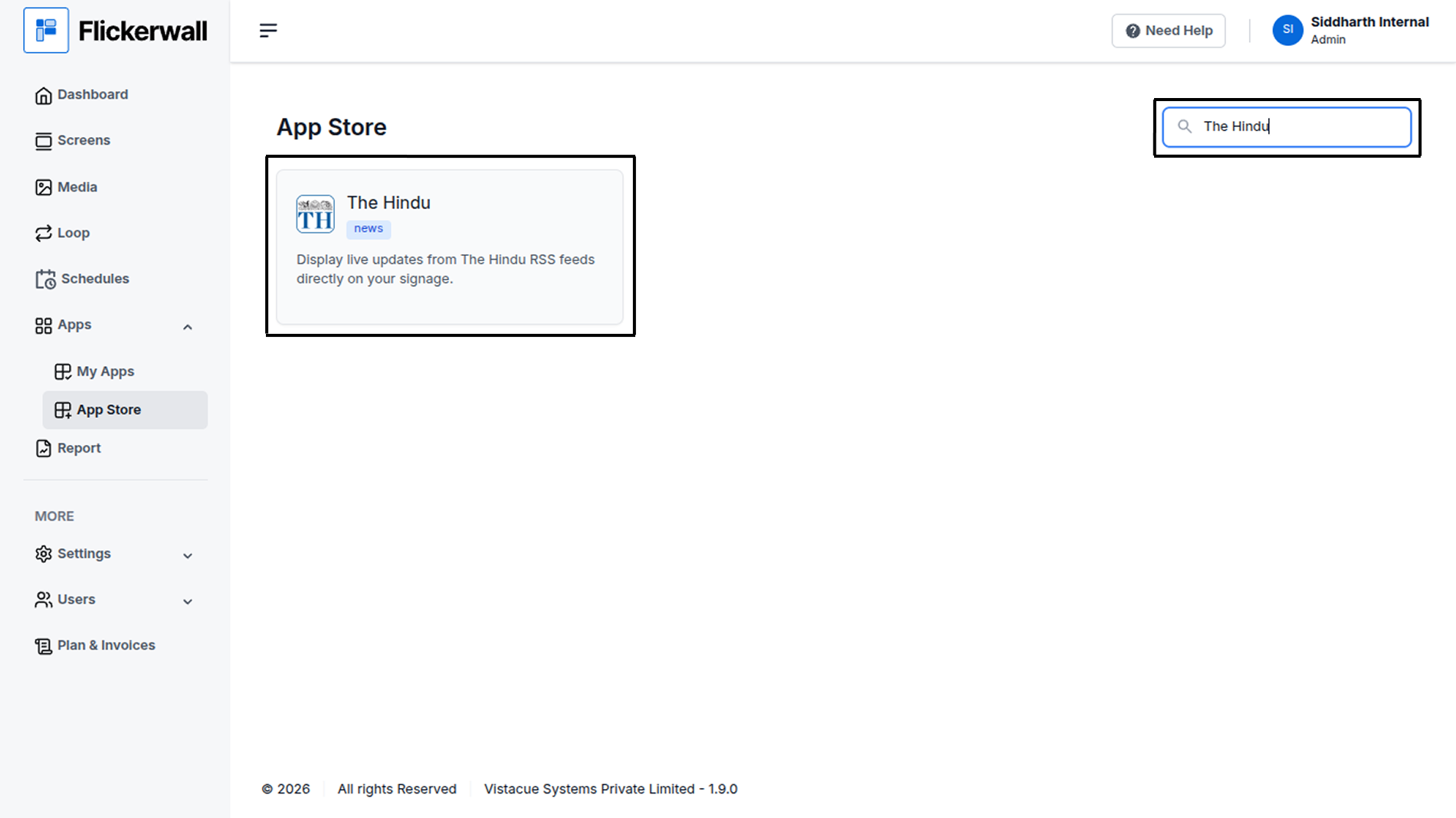Click the search magnifier icon
The width and height of the screenshot is (1456, 818).
point(1185,126)
